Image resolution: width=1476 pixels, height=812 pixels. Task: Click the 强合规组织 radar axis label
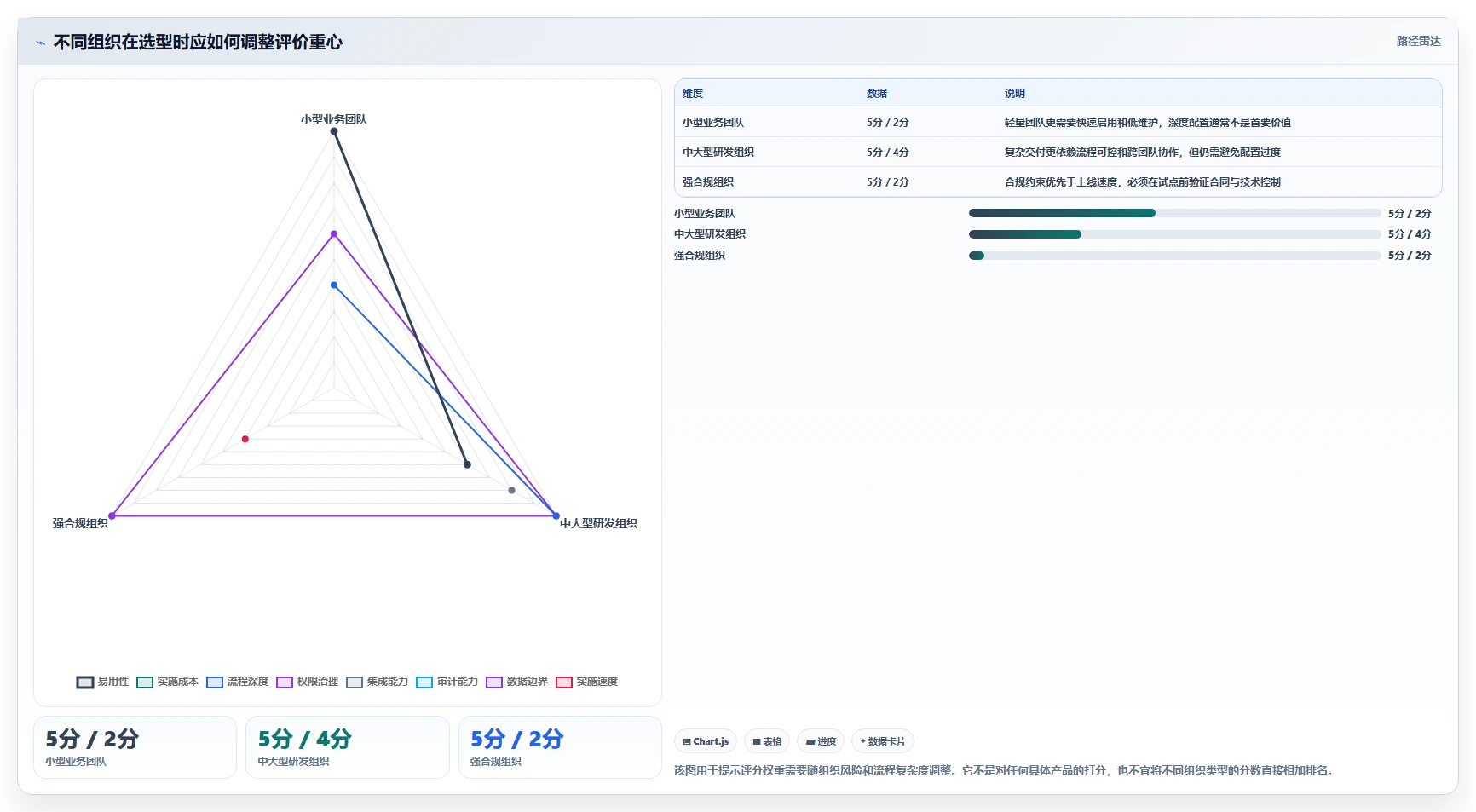click(80, 523)
